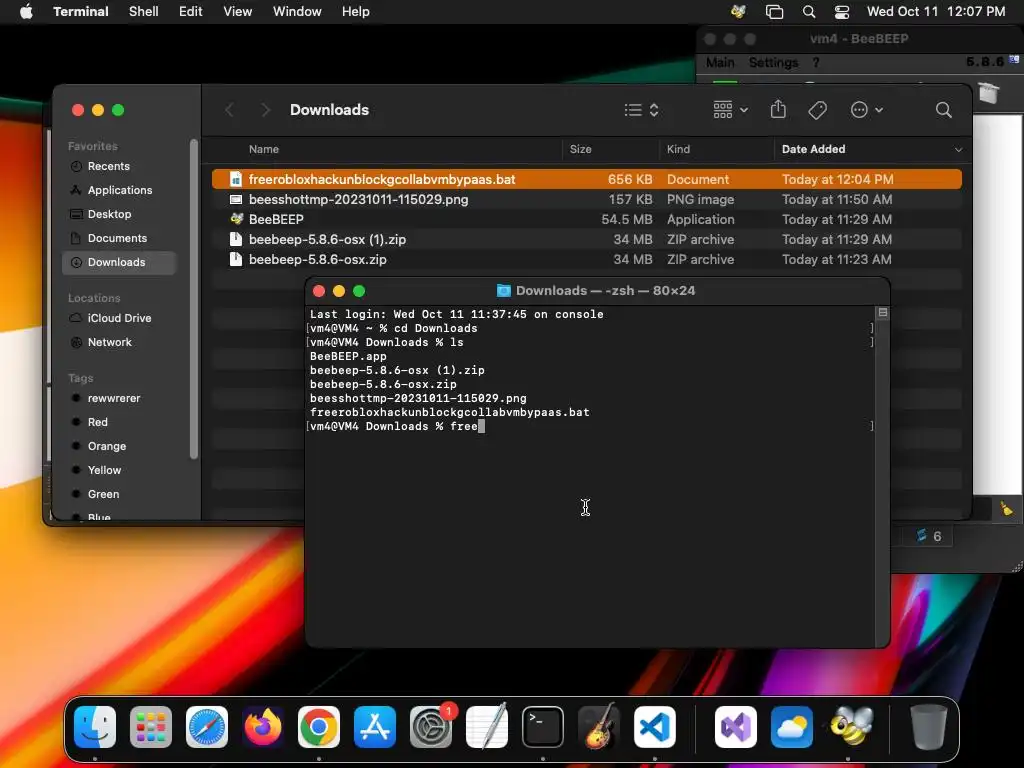This screenshot has width=1024, height=768.
Task: Click the Share icon in Finder toolbar
Action: click(778, 110)
